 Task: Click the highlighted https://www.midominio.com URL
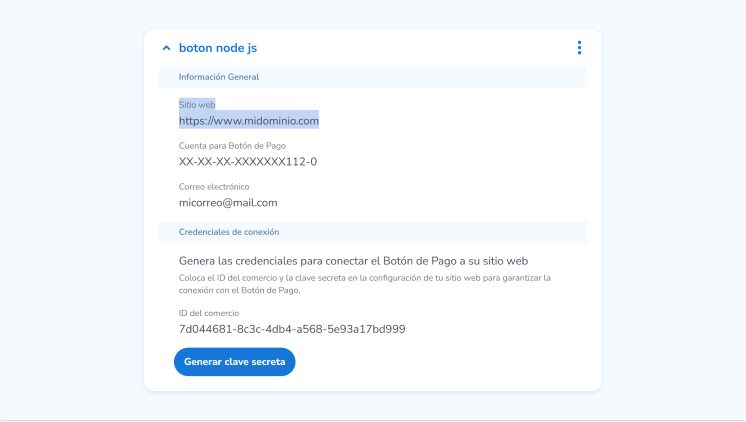coord(248,121)
